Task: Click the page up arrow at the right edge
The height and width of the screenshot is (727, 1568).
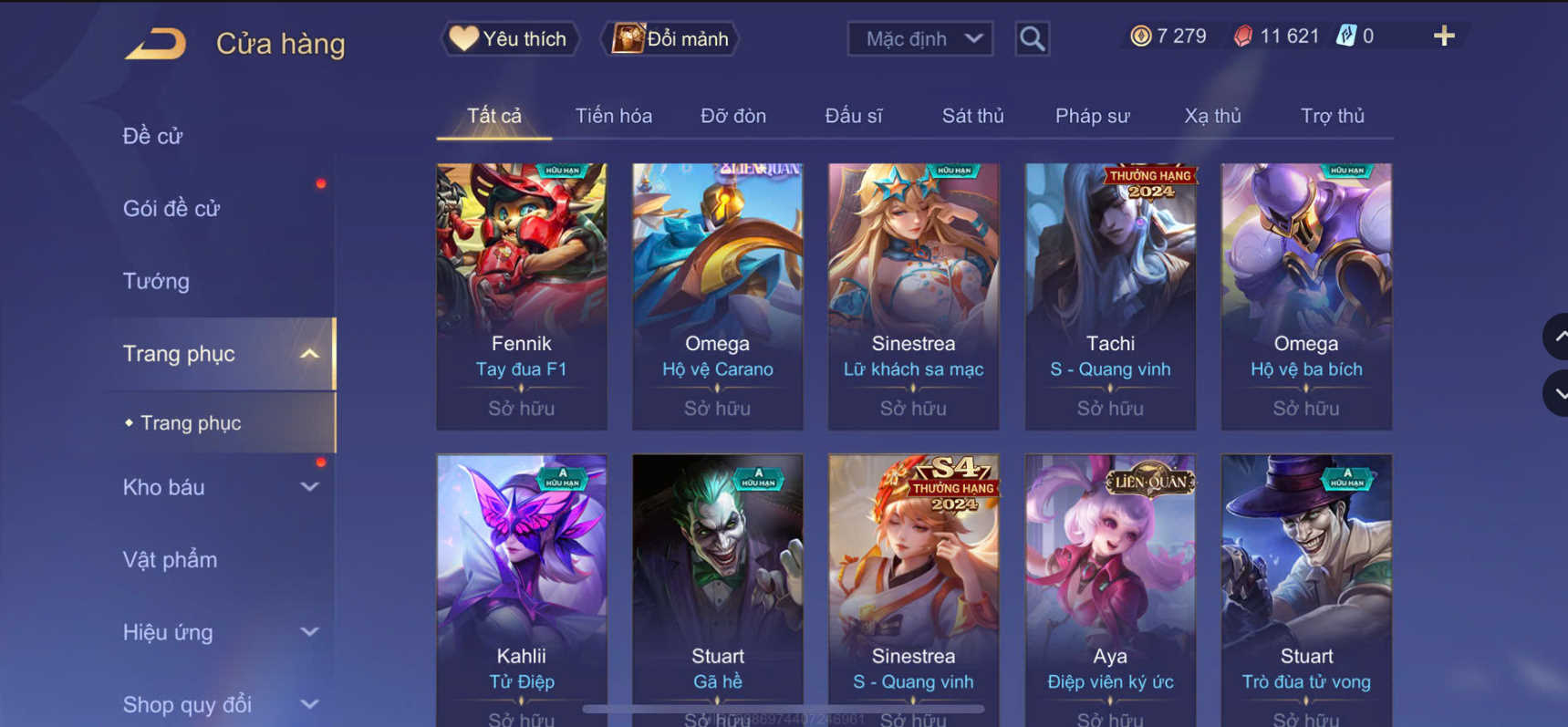Action: click(1557, 337)
